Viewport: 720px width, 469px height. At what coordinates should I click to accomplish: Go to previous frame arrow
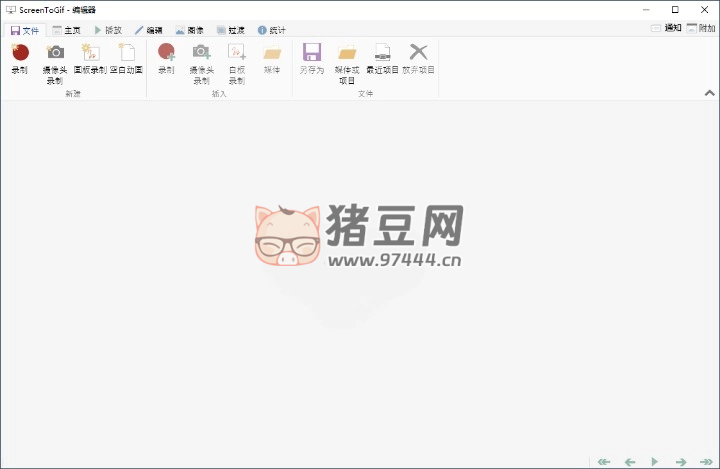tap(630, 462)
